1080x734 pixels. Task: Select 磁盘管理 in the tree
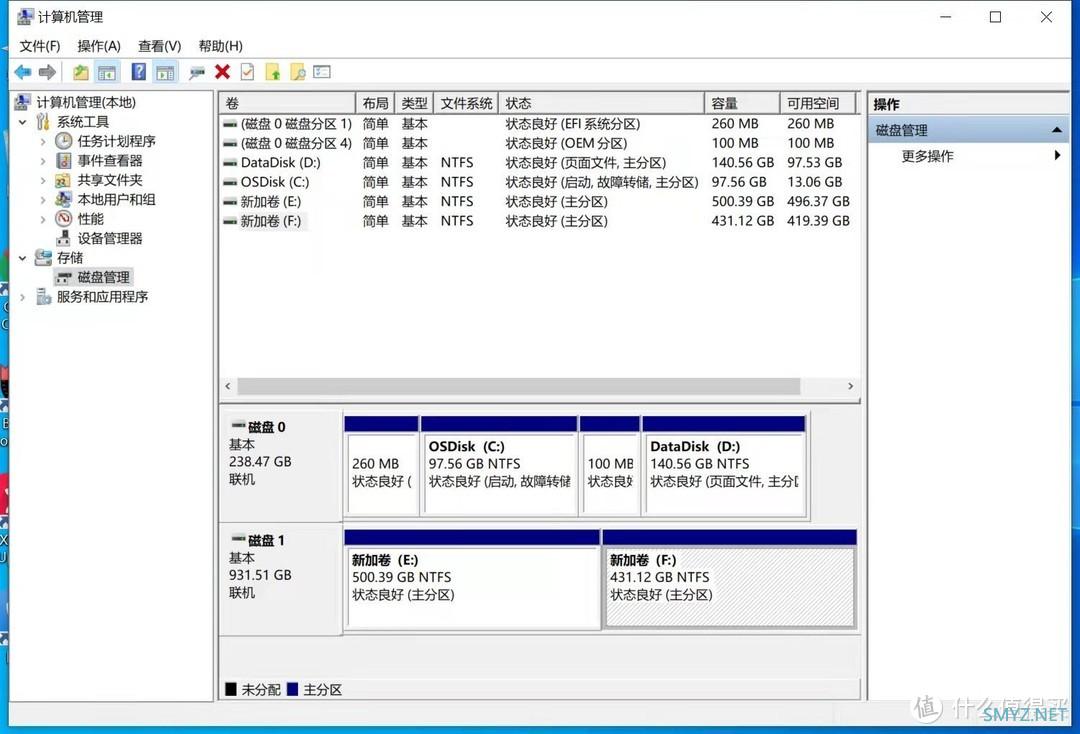click(103, 277)
